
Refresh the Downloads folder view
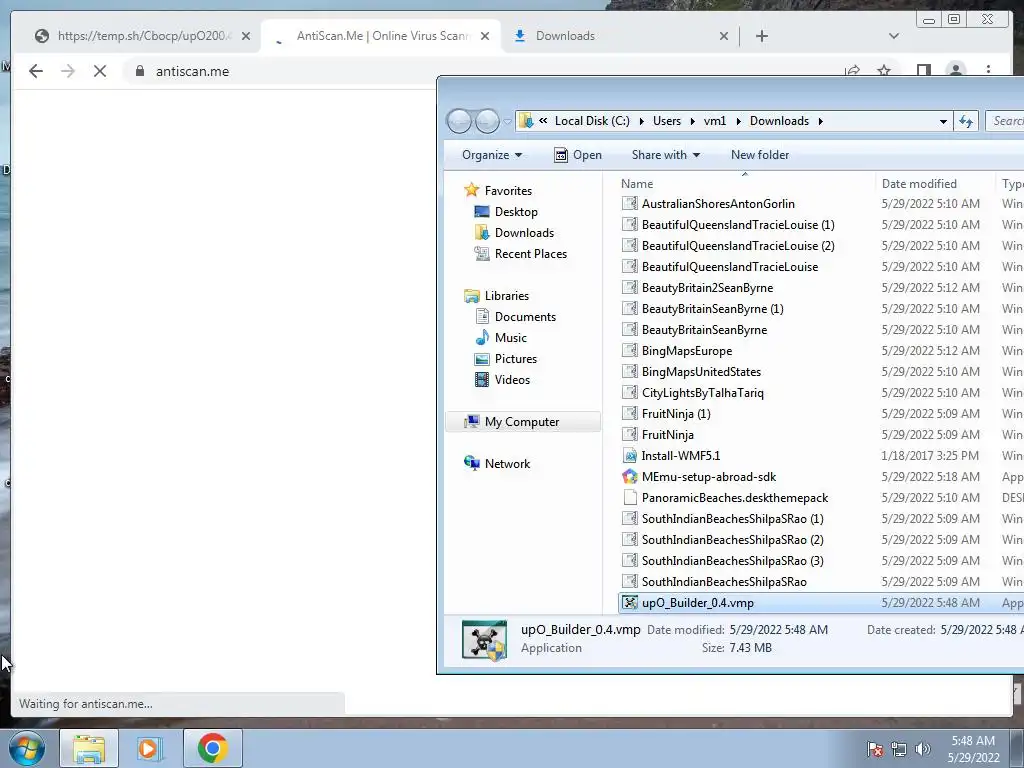[x=965, y=121]
